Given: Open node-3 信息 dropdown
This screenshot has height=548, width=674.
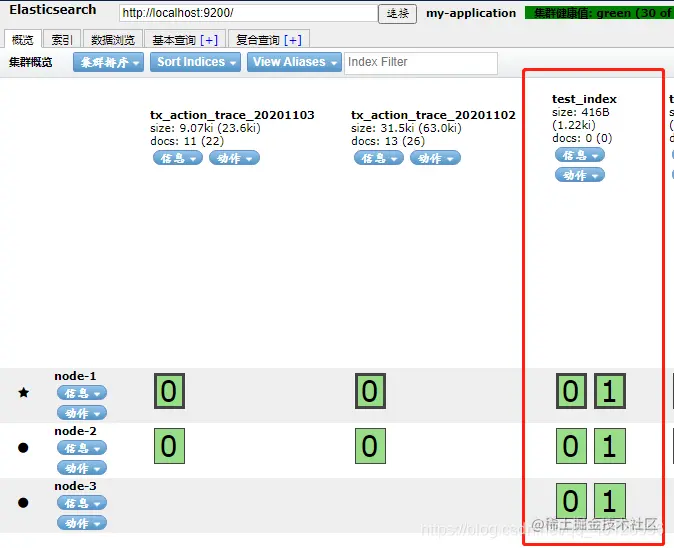Looking at the screenshot, I should click(82, 503).
